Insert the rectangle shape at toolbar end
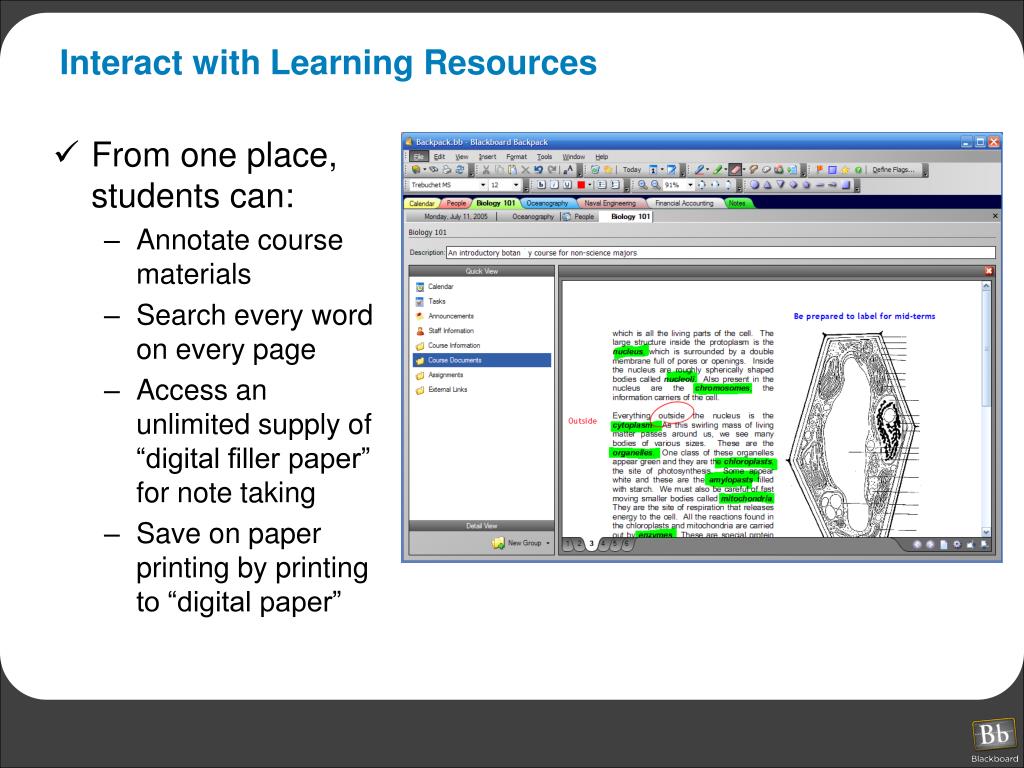 [x=846, y=185]
